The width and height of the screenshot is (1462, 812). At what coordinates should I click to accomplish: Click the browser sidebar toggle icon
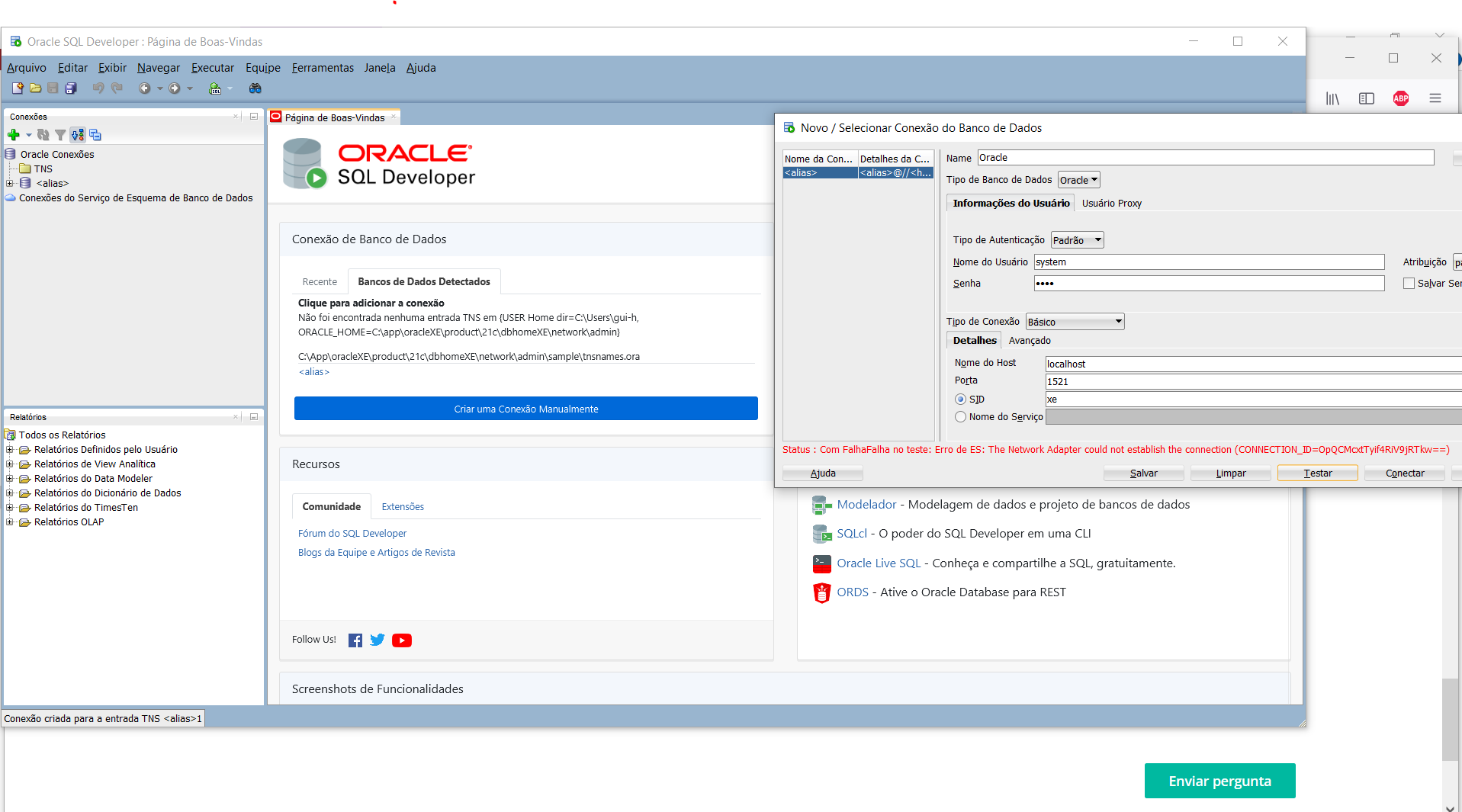1367,98
